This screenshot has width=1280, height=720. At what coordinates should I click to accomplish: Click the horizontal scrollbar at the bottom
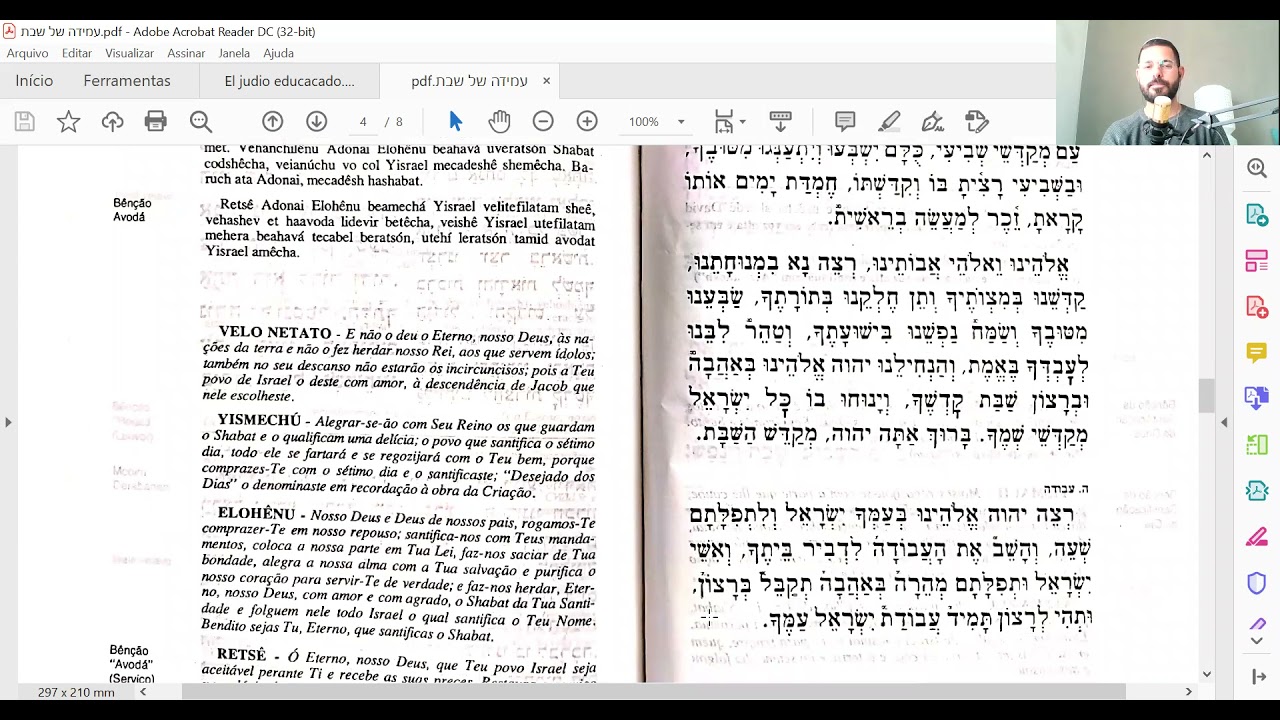(654, 691)
